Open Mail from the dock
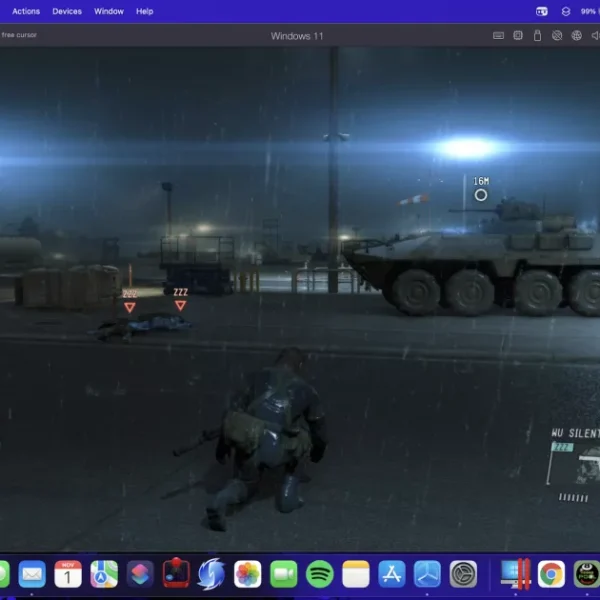The image size is (600, 600). point(32,574)
